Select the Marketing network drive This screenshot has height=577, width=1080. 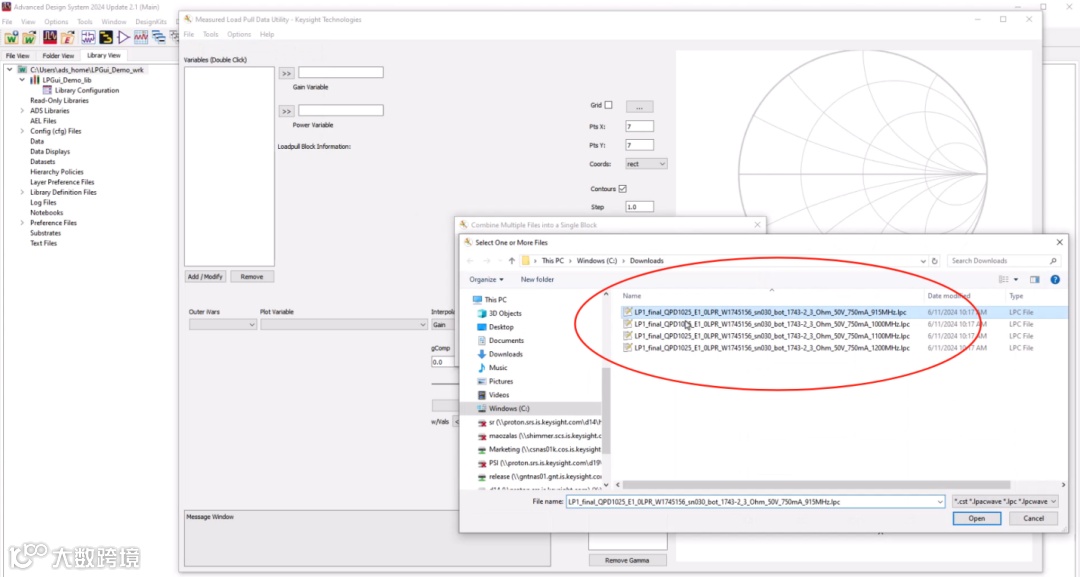click(x=539, y=450)
